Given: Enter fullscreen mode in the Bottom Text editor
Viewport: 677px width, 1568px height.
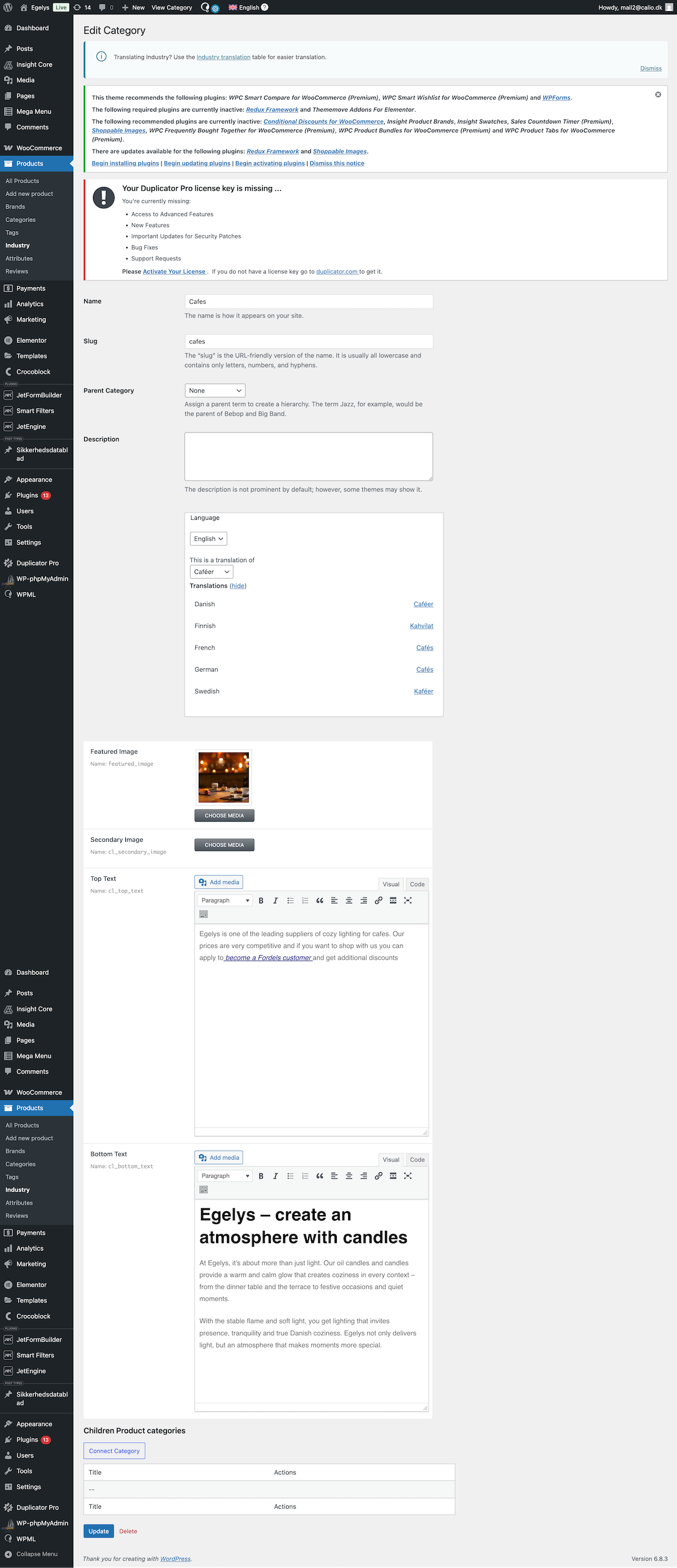Looking at the screenshot, I should point(408,1176).
